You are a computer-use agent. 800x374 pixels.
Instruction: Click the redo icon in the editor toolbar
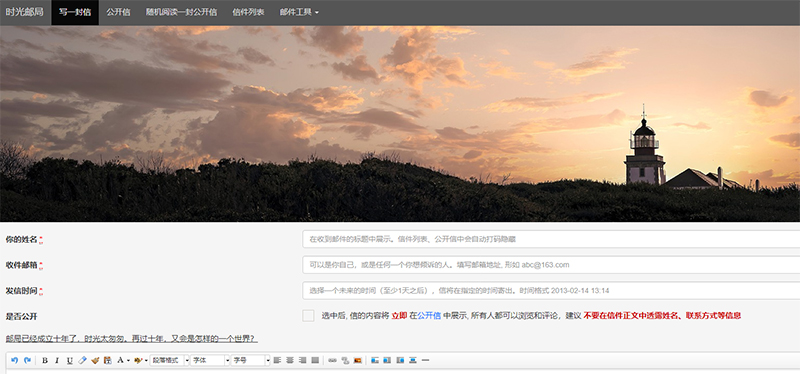(28, 360)
